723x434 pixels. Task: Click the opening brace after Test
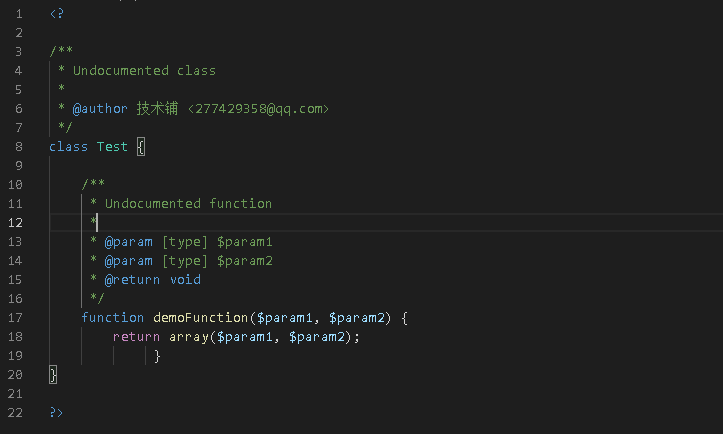pyautogui.click(x=141, y=146)
